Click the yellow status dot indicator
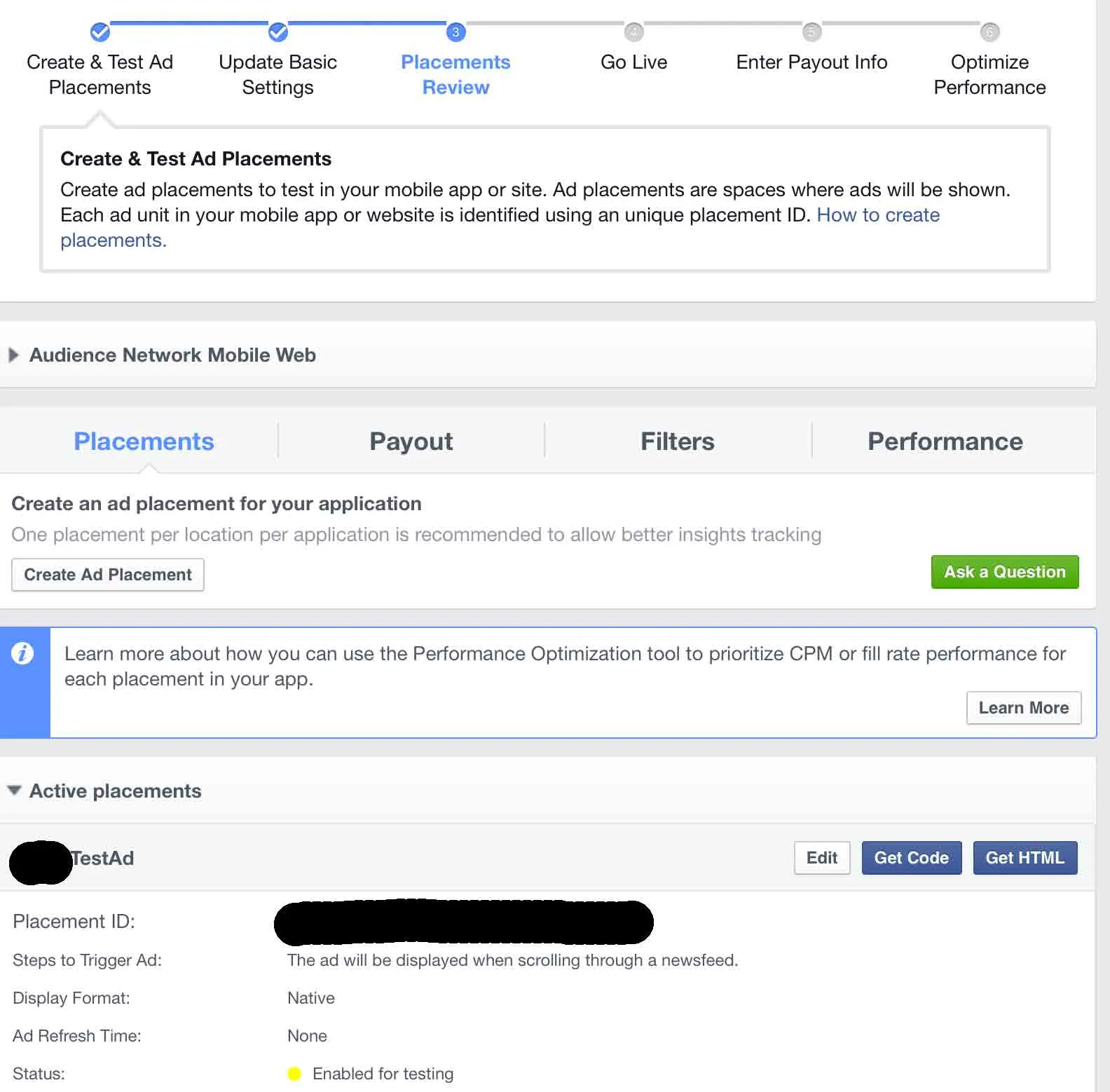This screenshot has height=1092, width=1110. tap(294, 1074)
